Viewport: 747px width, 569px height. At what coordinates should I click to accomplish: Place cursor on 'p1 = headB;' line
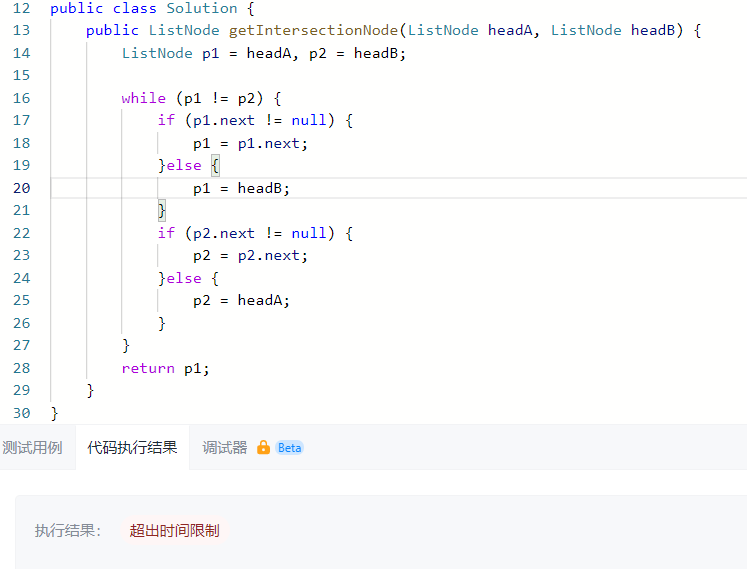coord(242,188)
